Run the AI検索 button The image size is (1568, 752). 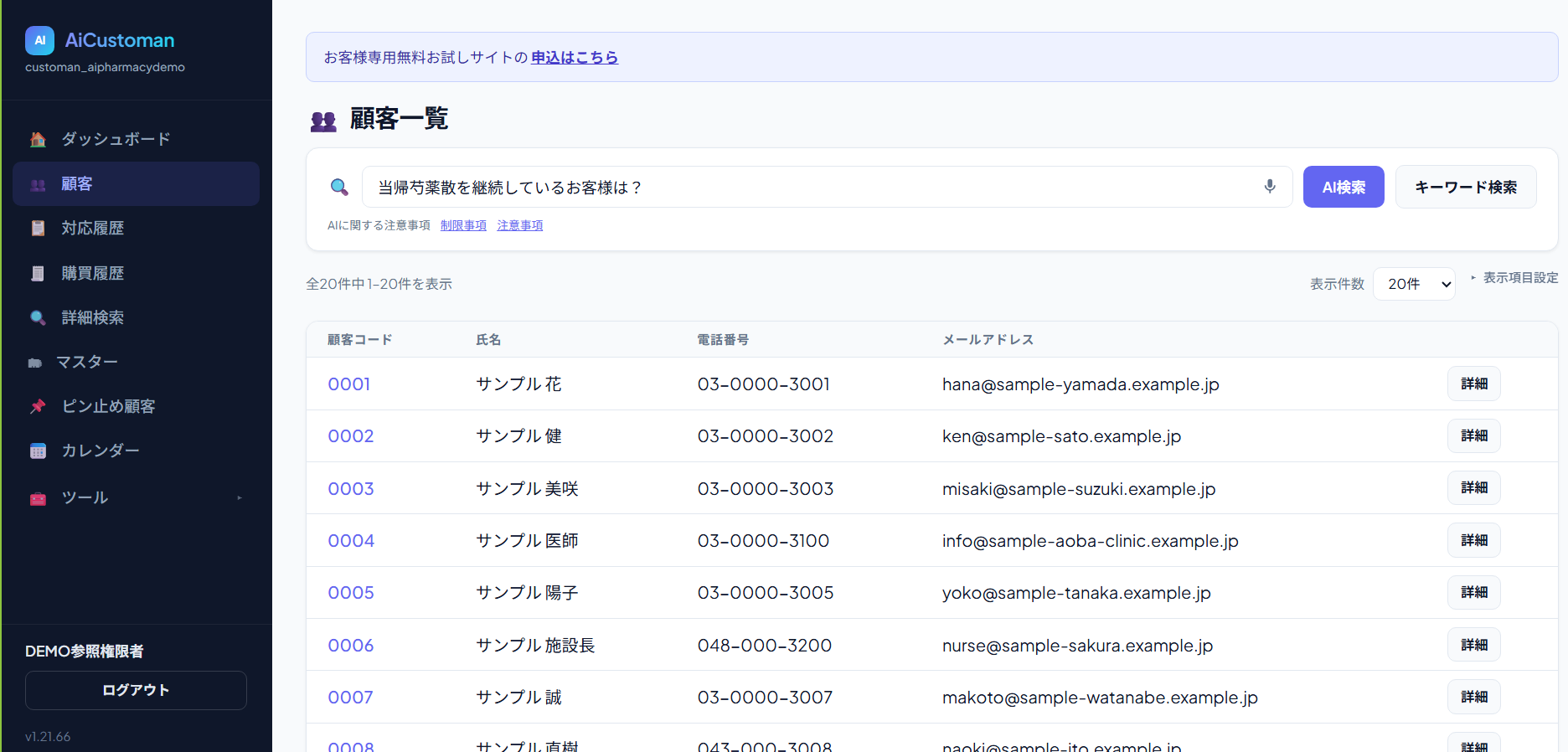click(1344, 187)
